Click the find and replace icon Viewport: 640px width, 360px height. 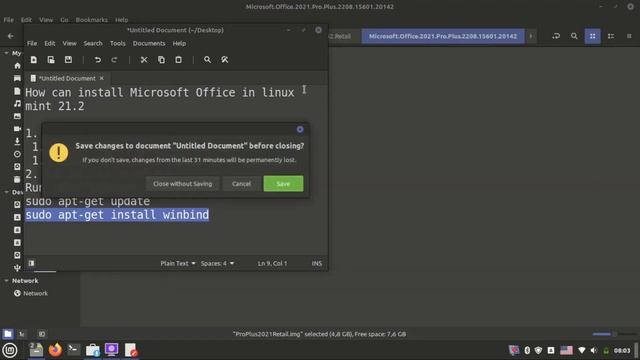click(224, 60)
